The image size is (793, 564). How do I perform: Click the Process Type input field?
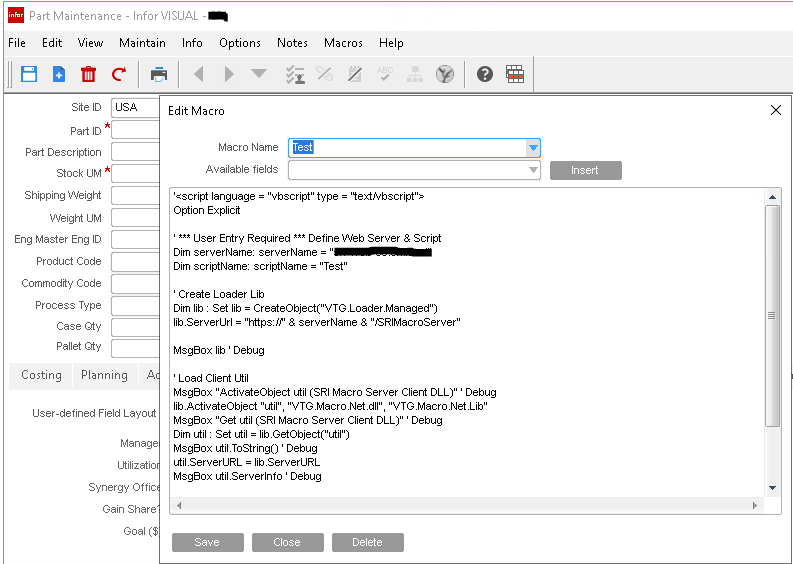(x=136, y=306)
